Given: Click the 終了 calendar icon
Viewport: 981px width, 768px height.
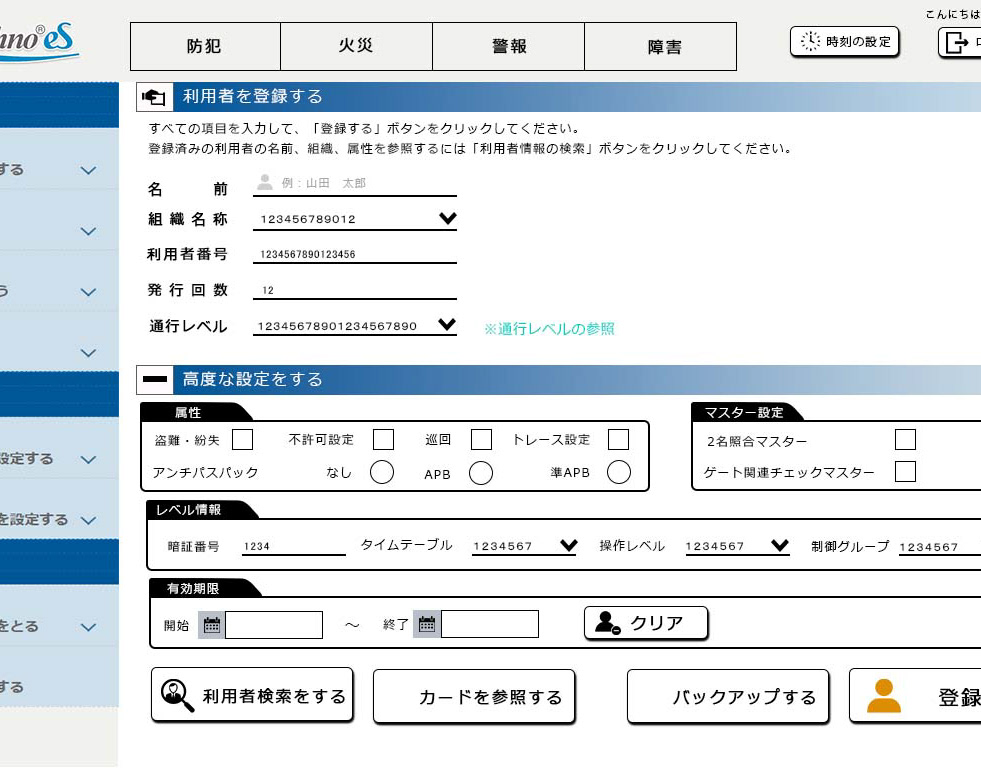Looking at the screenshot, I should coord(427,624).
